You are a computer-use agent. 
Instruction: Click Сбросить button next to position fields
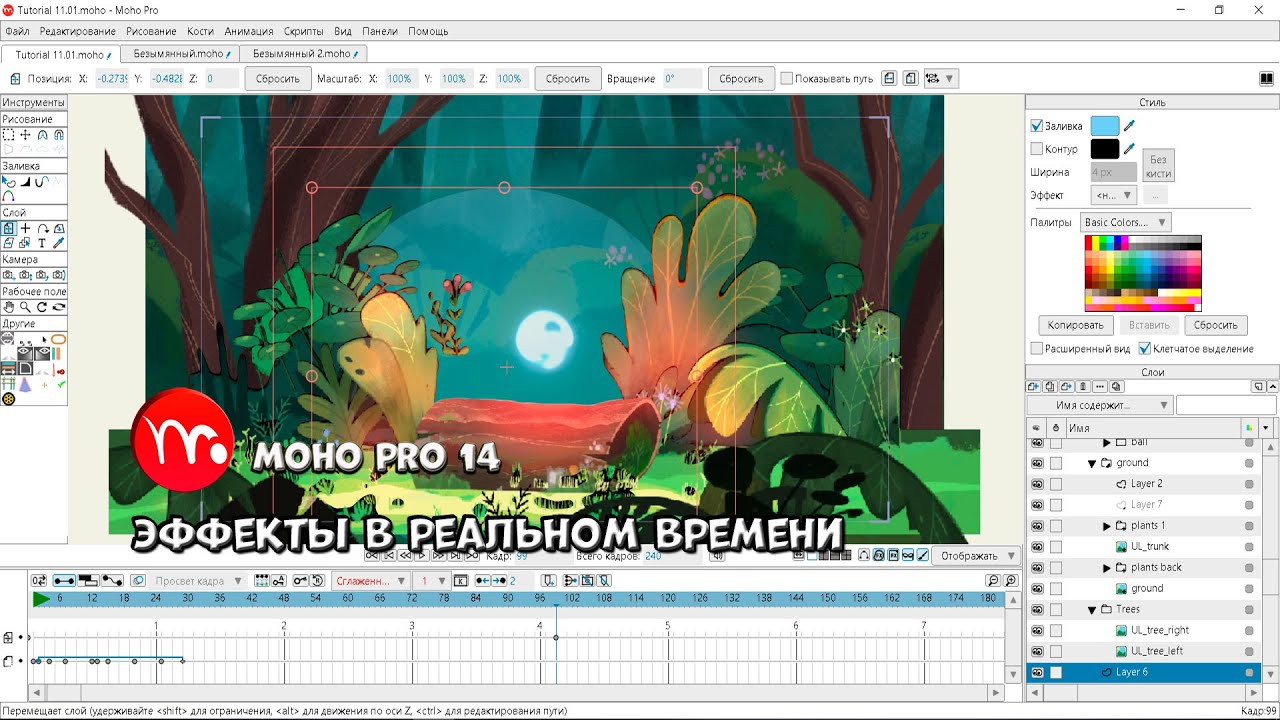point(278,78)
